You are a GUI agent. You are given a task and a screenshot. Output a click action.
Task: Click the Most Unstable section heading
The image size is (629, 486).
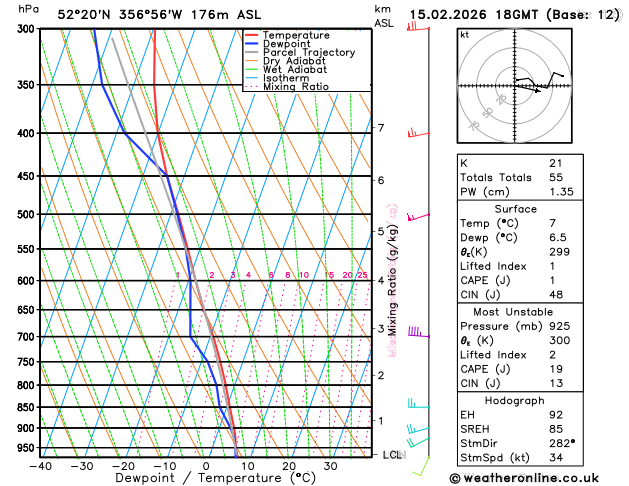click(513, 312)
